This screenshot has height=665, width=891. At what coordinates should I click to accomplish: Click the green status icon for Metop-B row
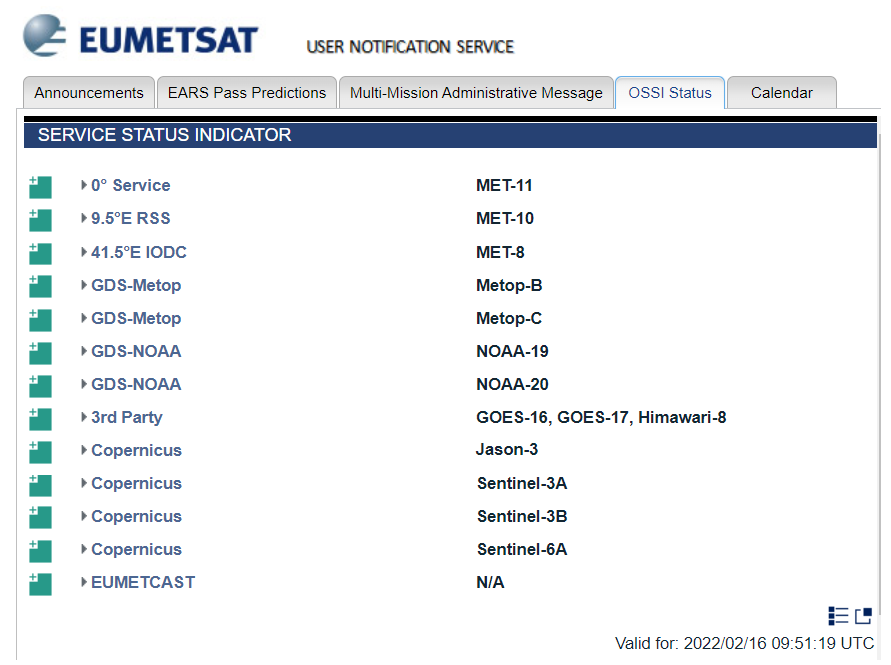click(x=40, y=286)
